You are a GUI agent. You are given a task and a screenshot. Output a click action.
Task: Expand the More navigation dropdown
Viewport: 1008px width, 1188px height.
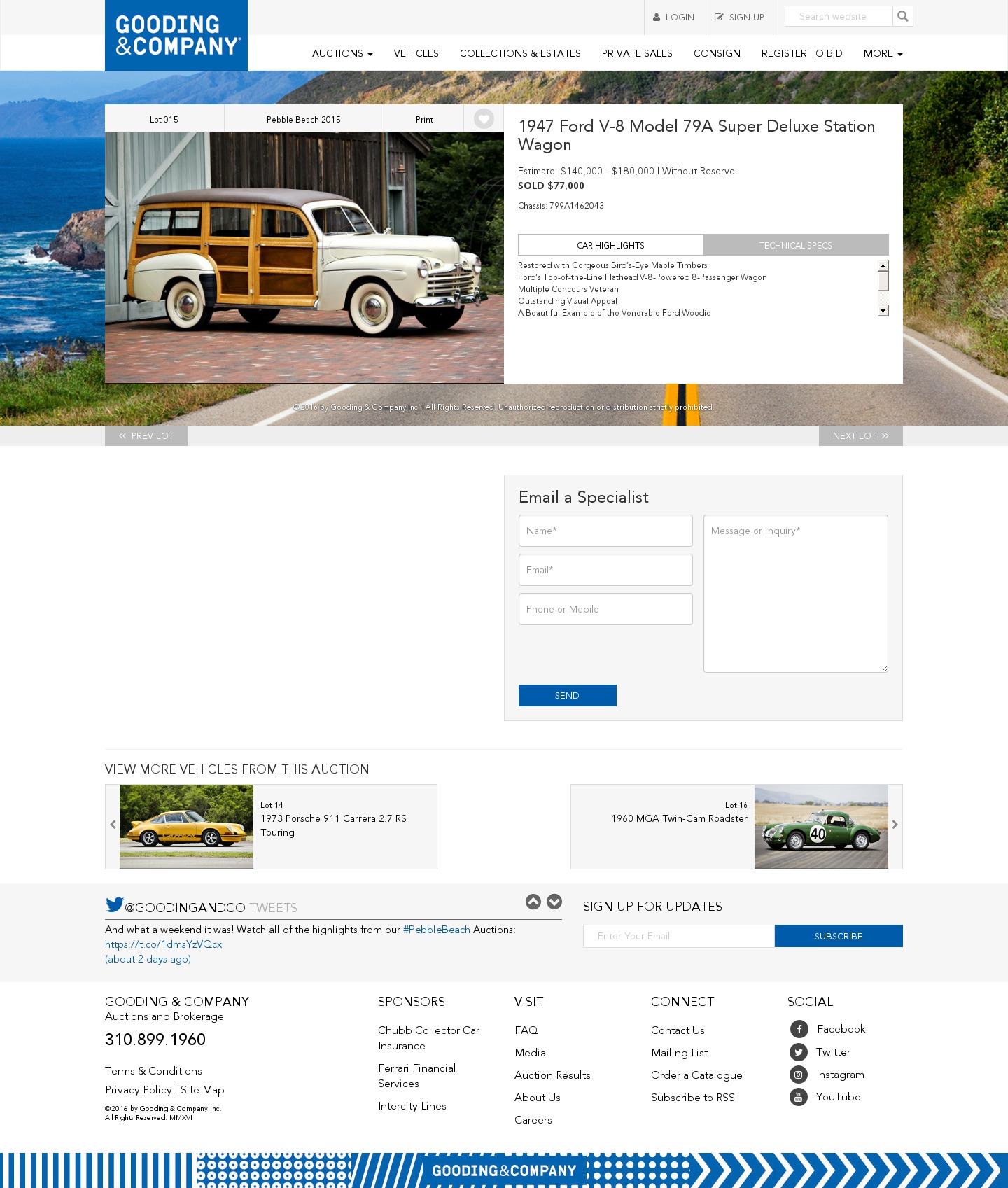pos(883,53)
